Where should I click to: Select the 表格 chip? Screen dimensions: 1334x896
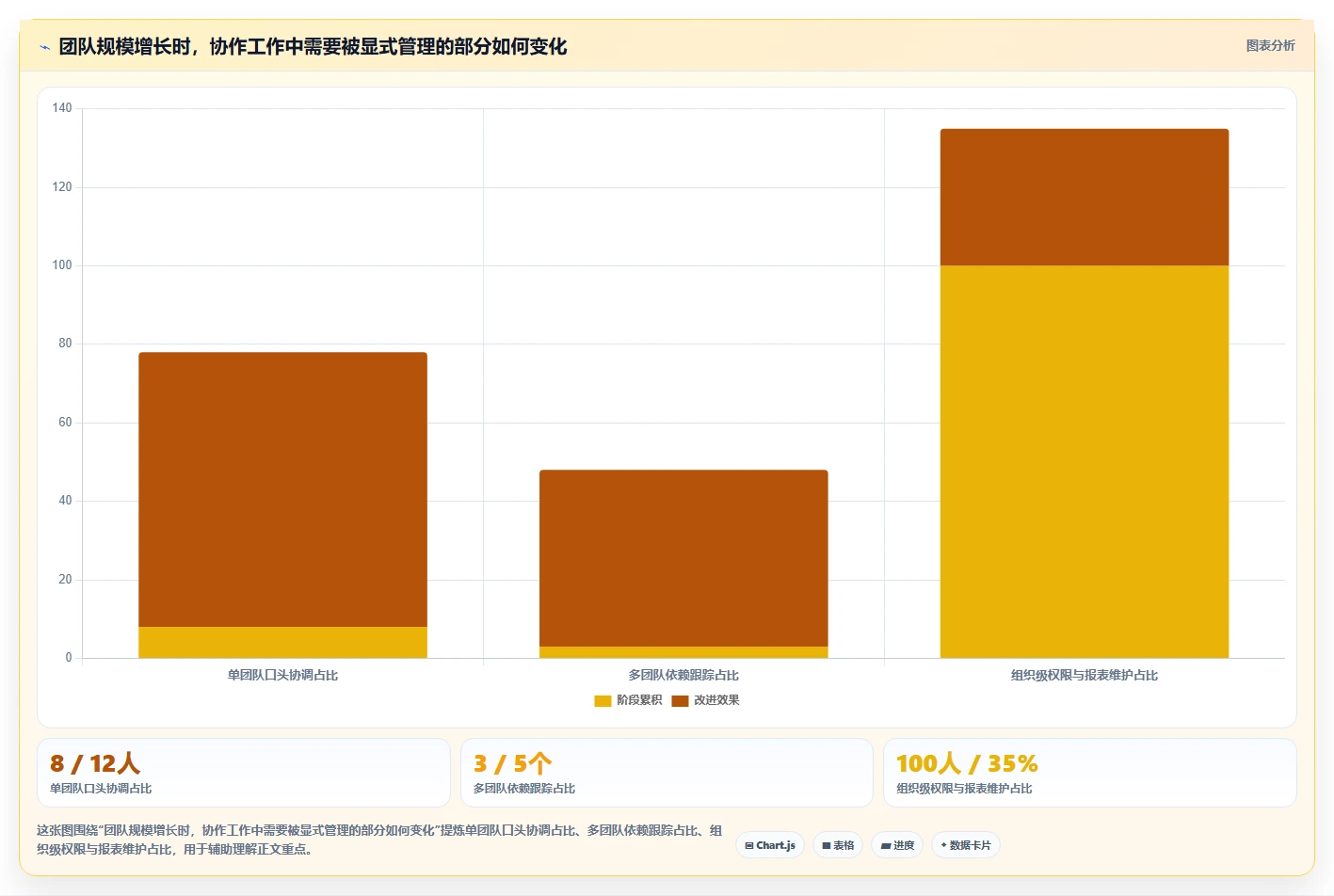point(838,845)
